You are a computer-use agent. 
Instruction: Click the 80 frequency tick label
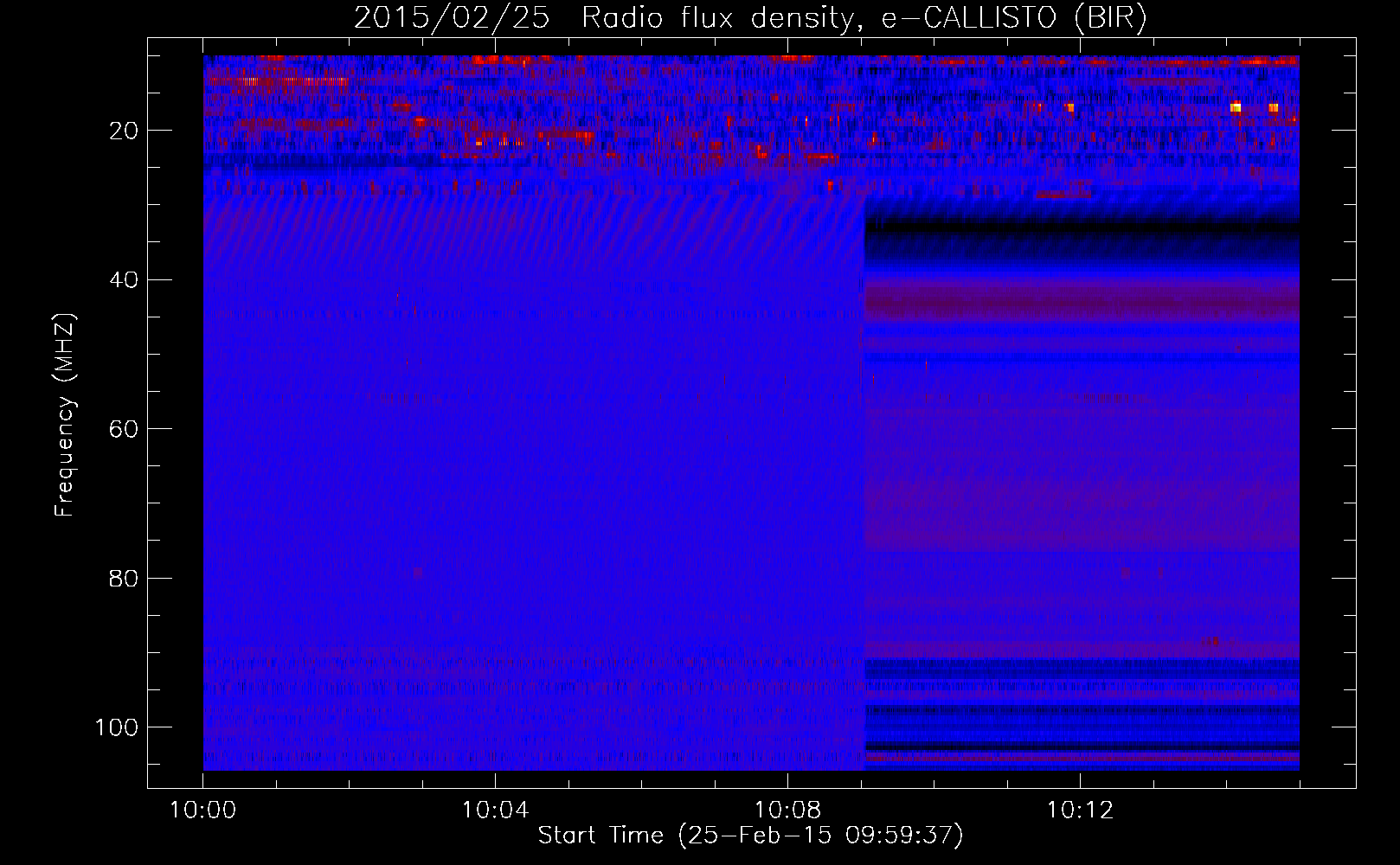125,577
